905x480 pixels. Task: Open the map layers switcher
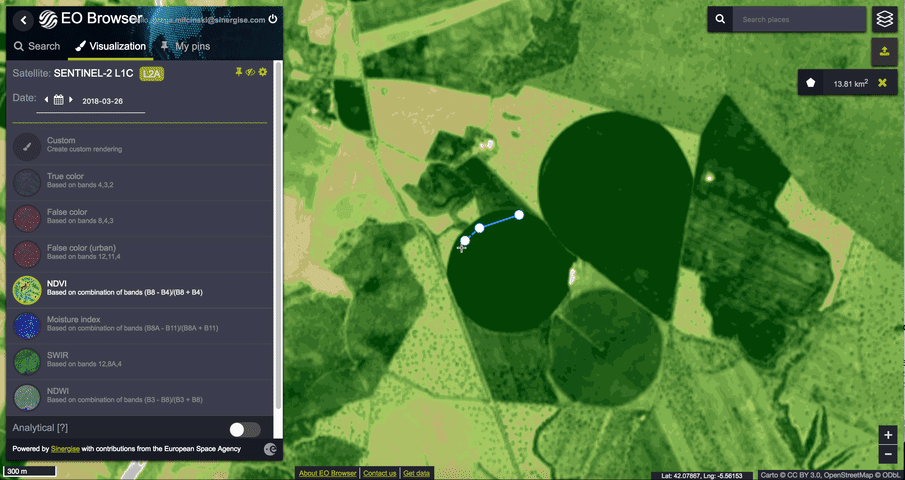[884, 19]
